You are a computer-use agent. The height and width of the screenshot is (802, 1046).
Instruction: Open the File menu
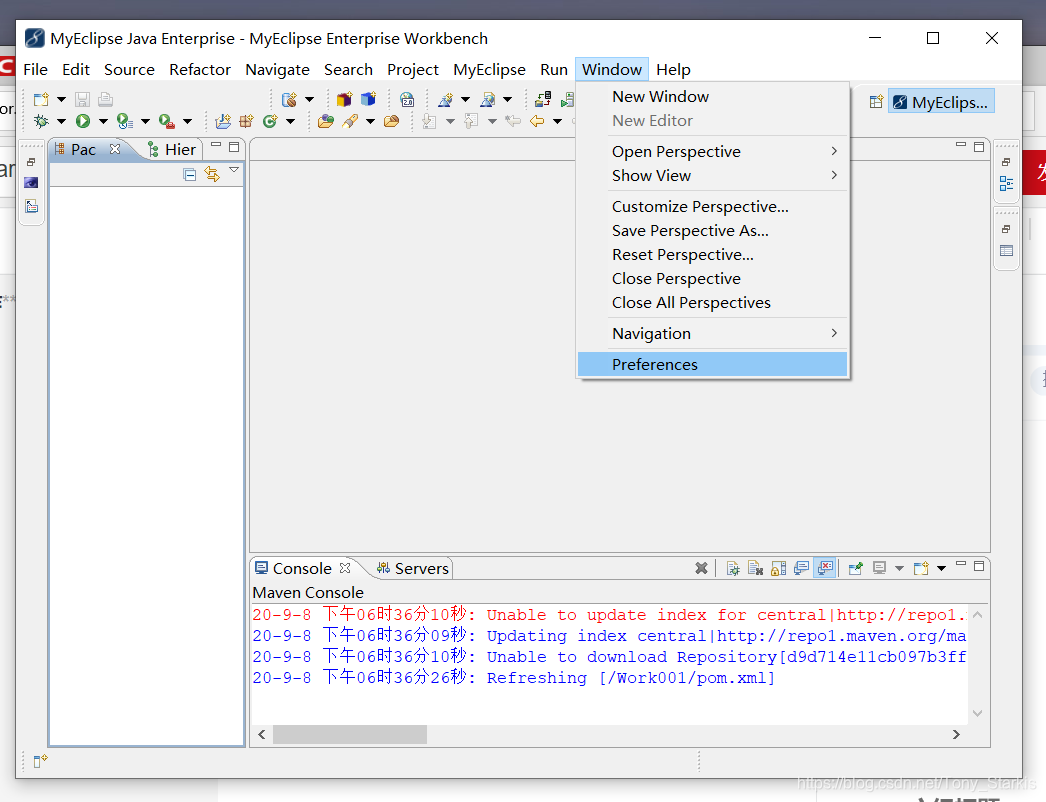click(x=35, y=69)
